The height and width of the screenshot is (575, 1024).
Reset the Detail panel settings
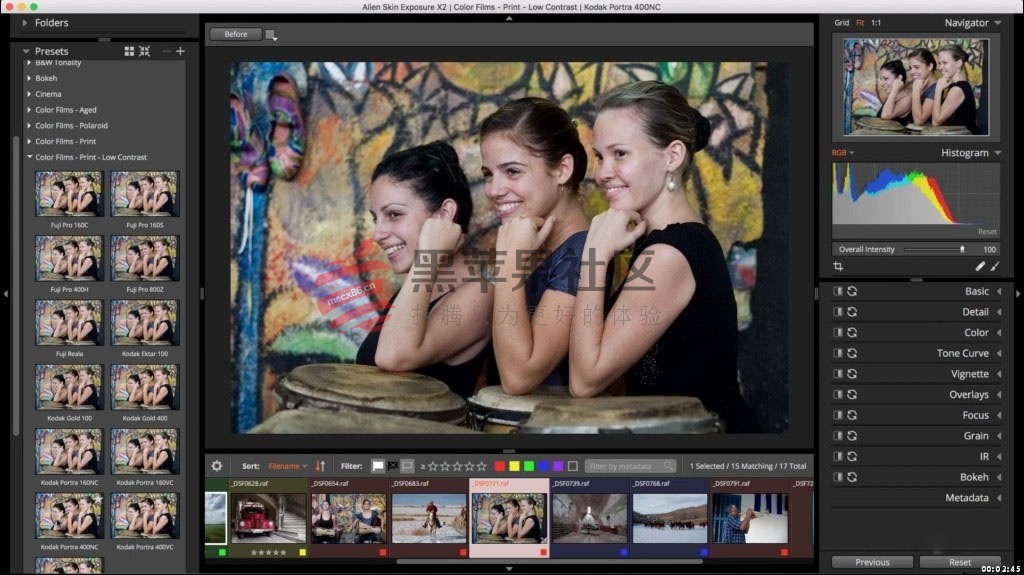(852, 312)
